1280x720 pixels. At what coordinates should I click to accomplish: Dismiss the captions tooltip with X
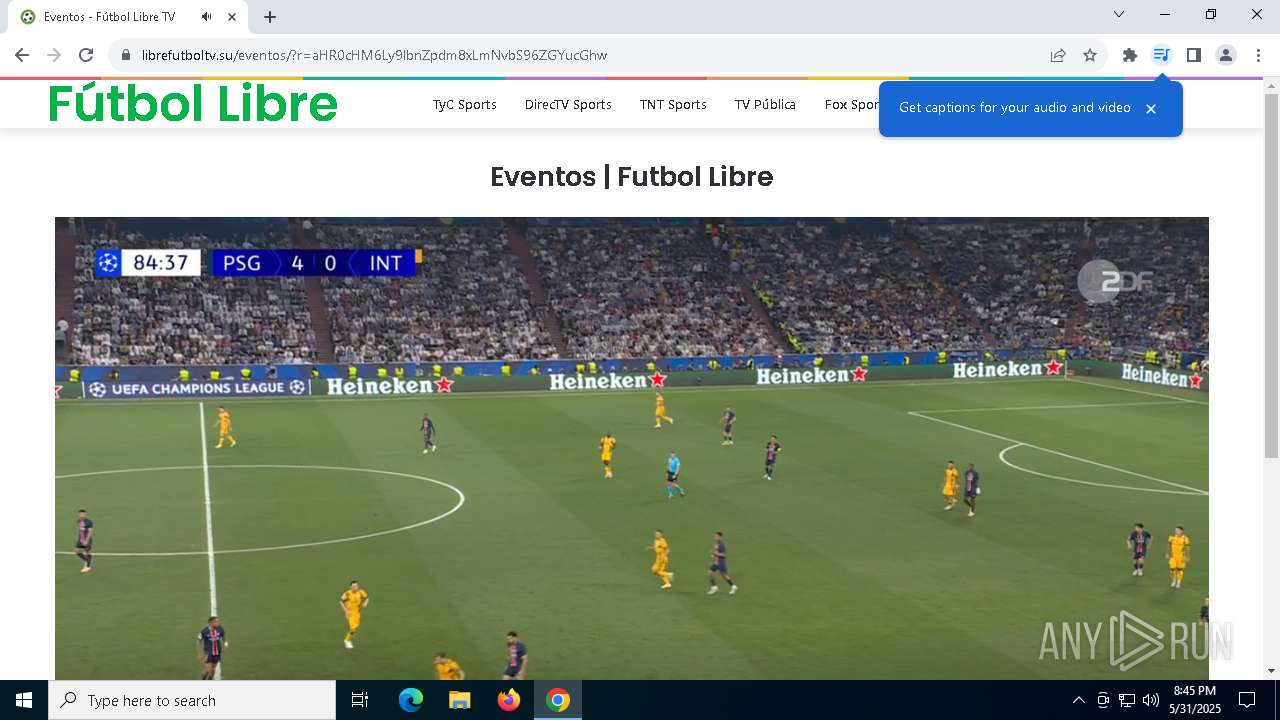pos(1151,109)
